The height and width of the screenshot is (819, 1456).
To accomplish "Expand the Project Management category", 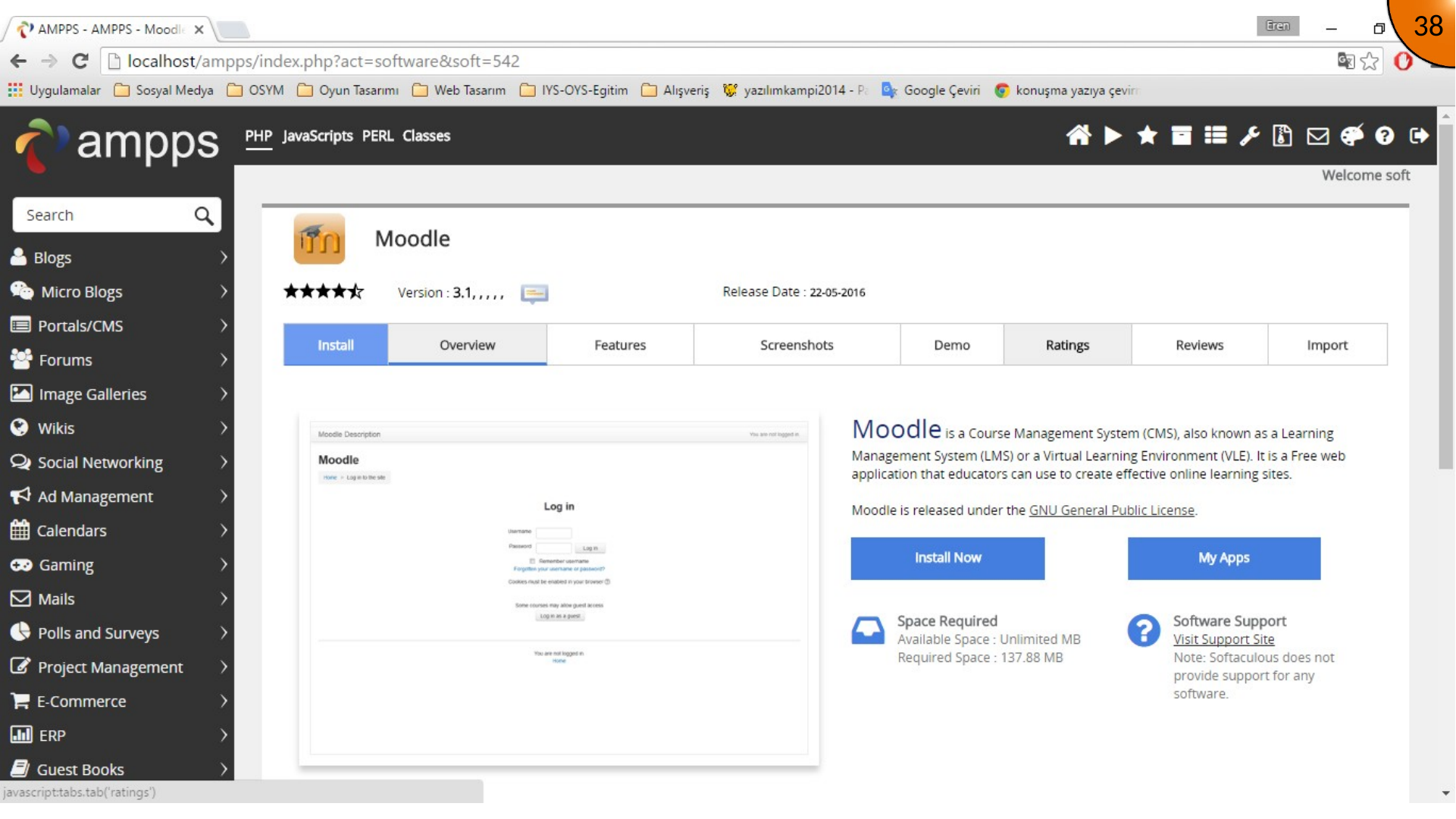I will pos(117,667).
